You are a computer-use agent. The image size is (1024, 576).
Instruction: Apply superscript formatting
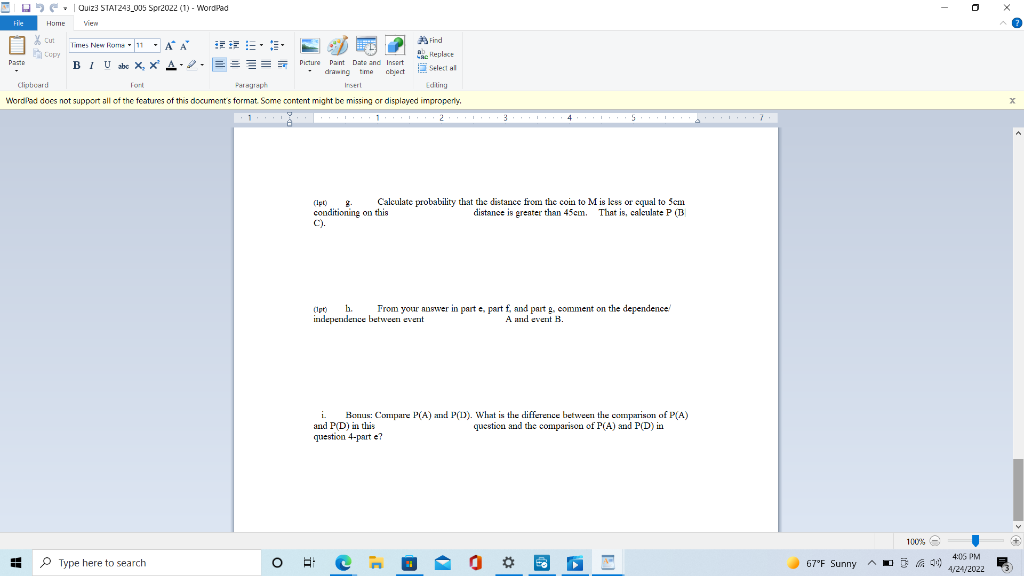pyautogui.click(x=153, y=64)
